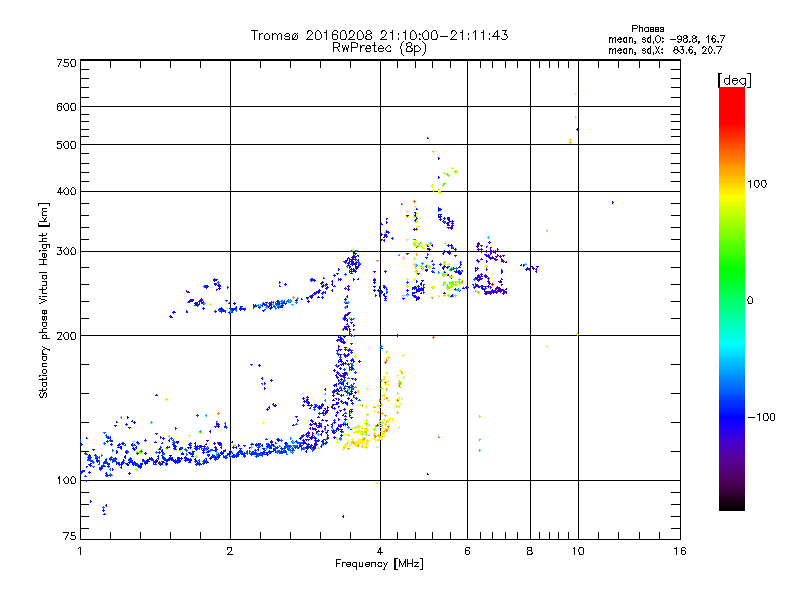Click x-axis tick label '8'
This screenshot has height=600, width=800.
530,551
